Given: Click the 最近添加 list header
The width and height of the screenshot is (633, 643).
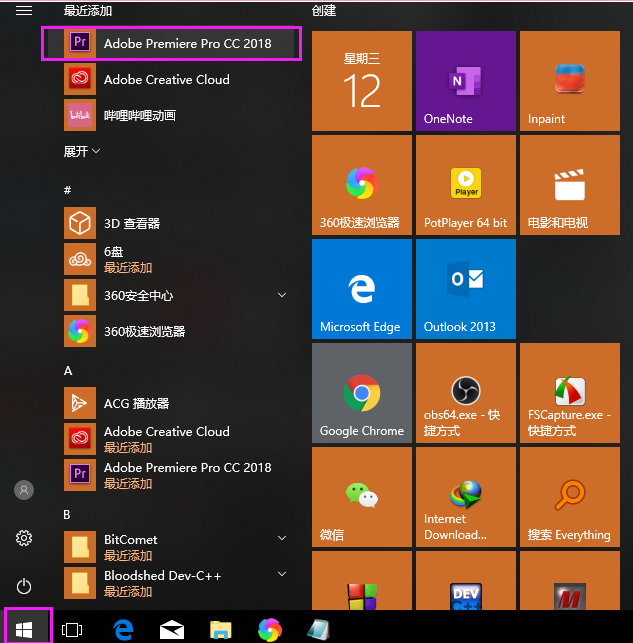Looking at the screenshot, I should (x=88, y=11).
